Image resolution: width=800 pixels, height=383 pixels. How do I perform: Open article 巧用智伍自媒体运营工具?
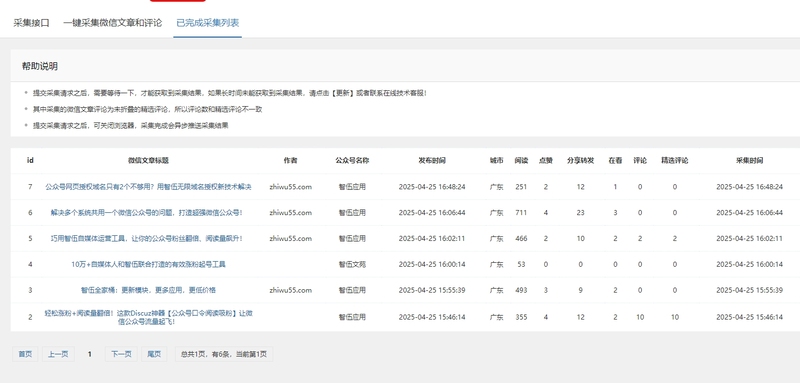click(x=147, y=238)
